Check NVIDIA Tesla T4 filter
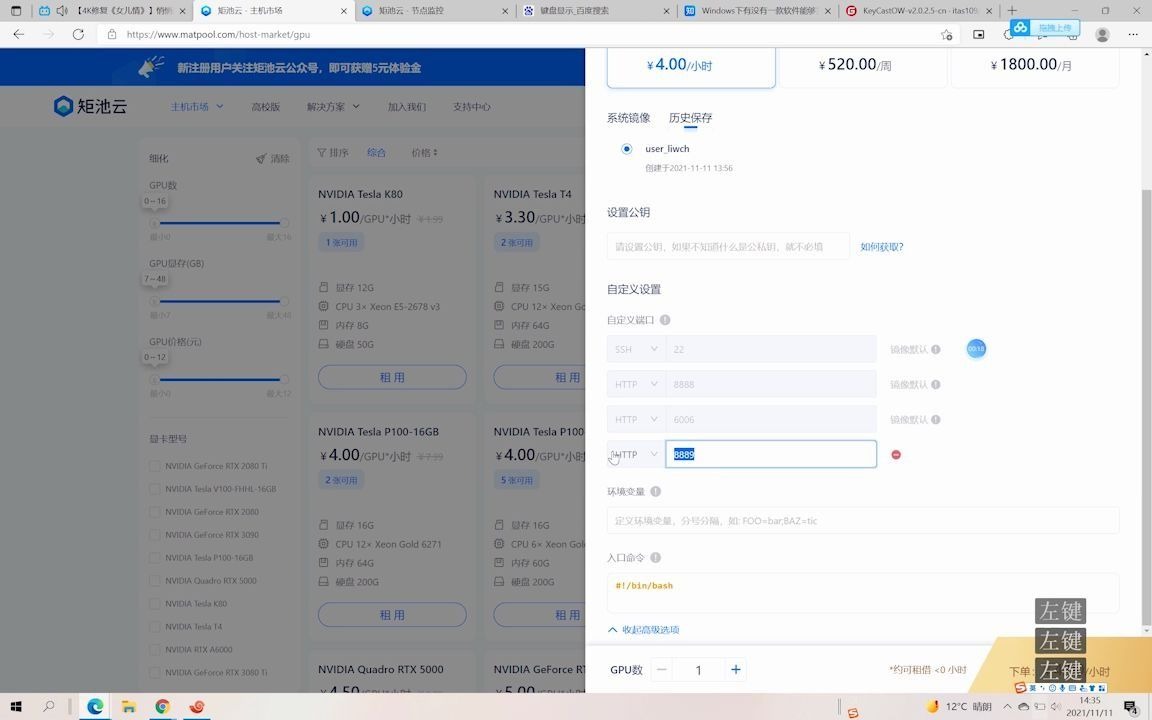 [154, 627]
